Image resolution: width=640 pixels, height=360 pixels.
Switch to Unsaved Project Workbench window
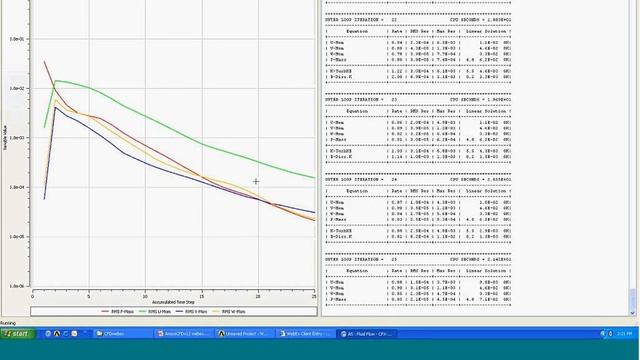click(x=245, y=333)
